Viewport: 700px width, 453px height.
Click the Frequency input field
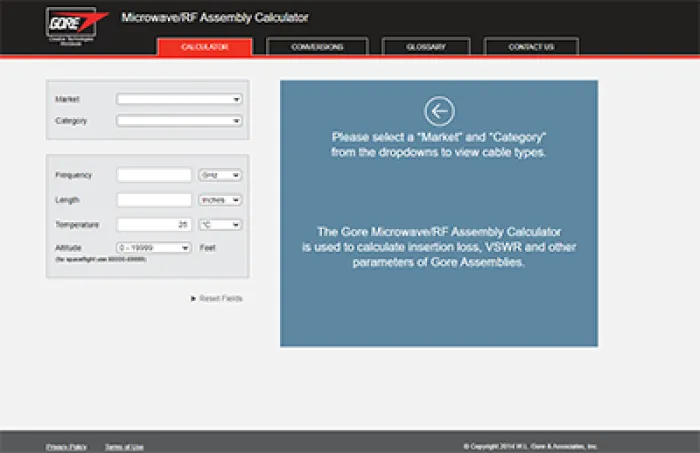tap(154, 175)
